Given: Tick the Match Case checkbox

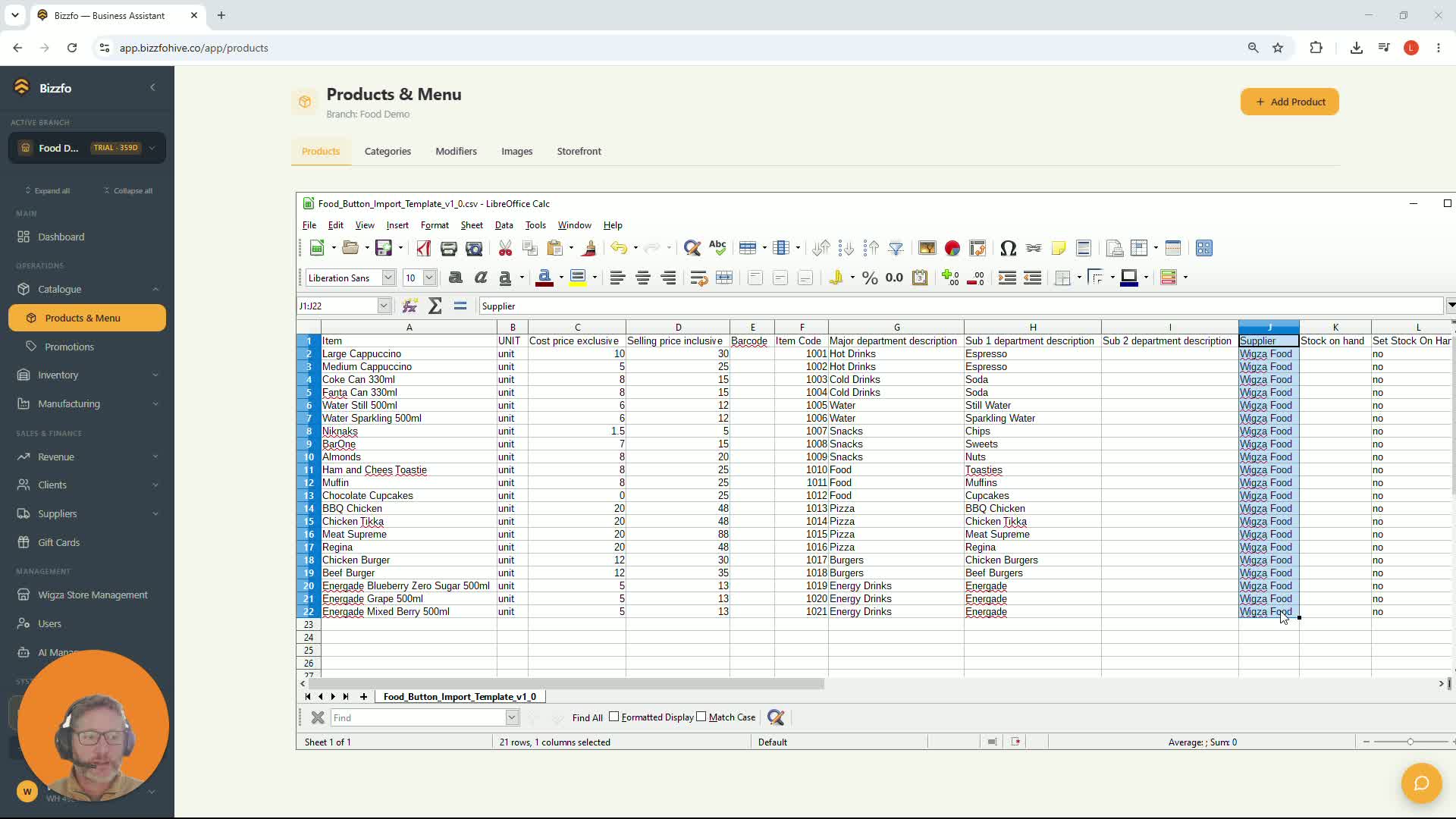Looking at the screenshot, I should pyautogui.click(x=701, y=717).
